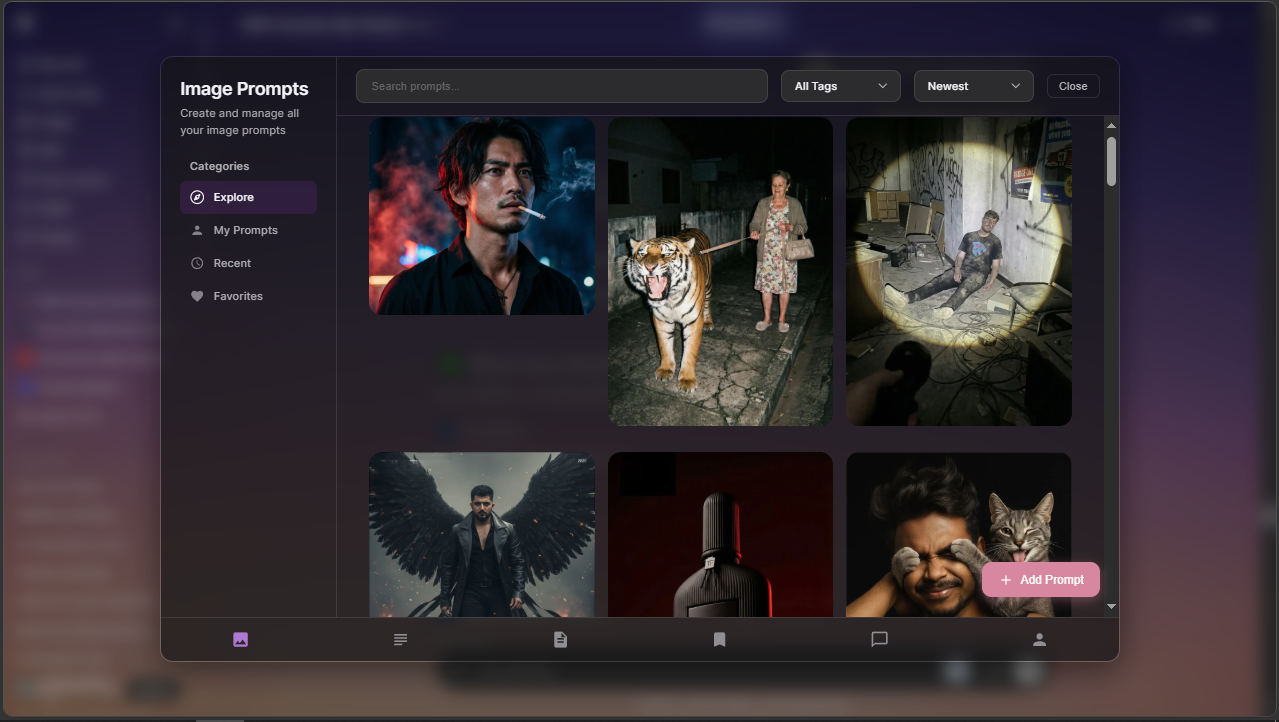Expand the All Tags dropdown
The image size is (1279, 722).
pyautogui.click(x=840, y=86)
